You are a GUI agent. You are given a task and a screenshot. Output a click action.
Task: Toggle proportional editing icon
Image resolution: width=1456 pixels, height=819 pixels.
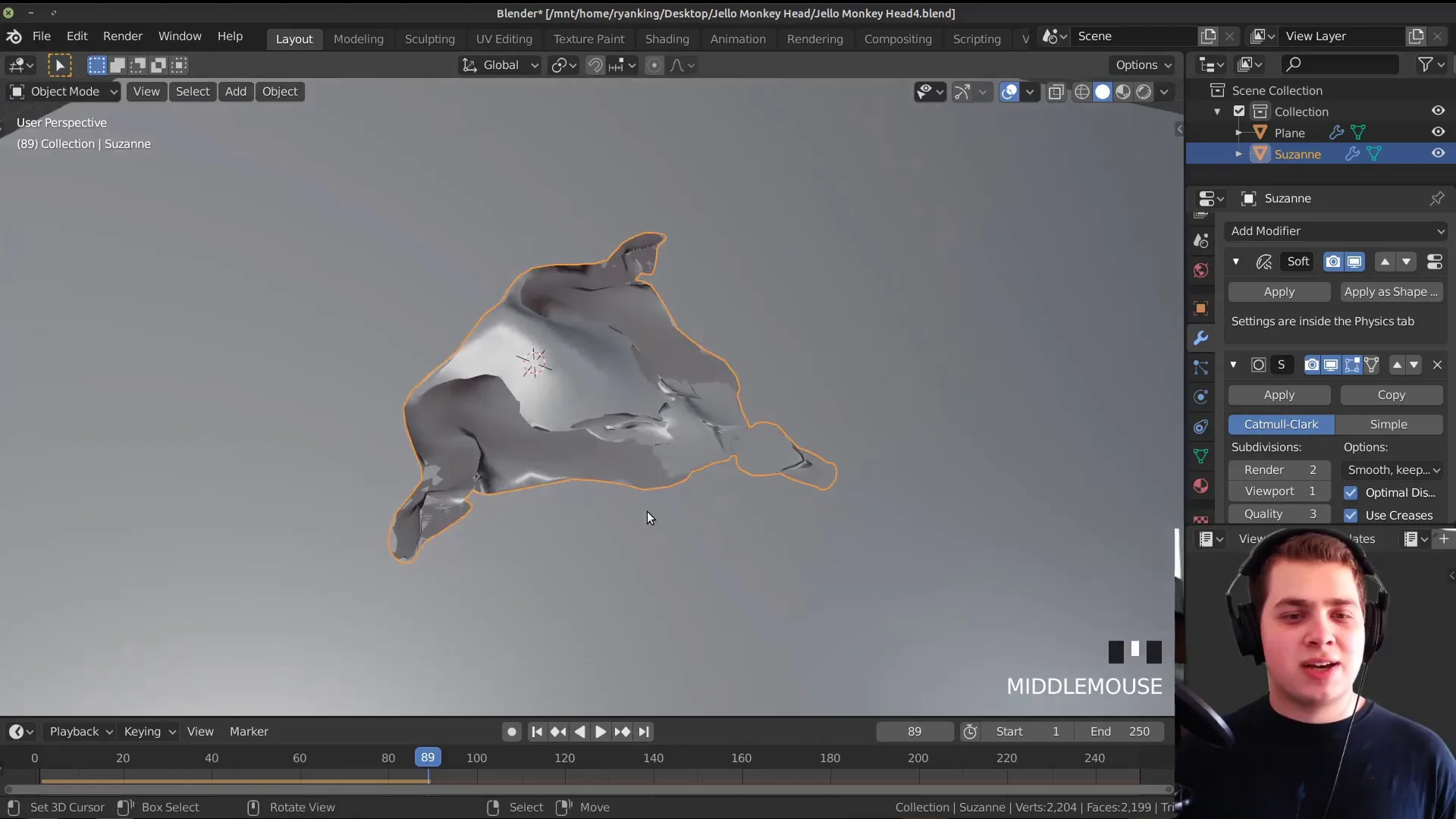(654, 65)
